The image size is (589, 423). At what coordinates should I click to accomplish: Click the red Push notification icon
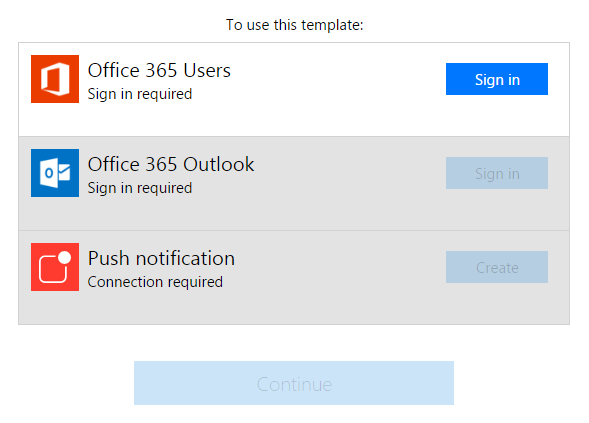pos(55,267)
